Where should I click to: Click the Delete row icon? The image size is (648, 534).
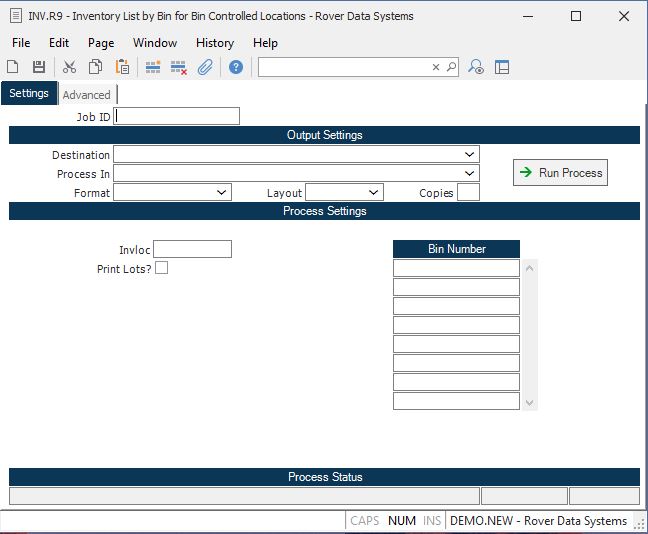179,67
